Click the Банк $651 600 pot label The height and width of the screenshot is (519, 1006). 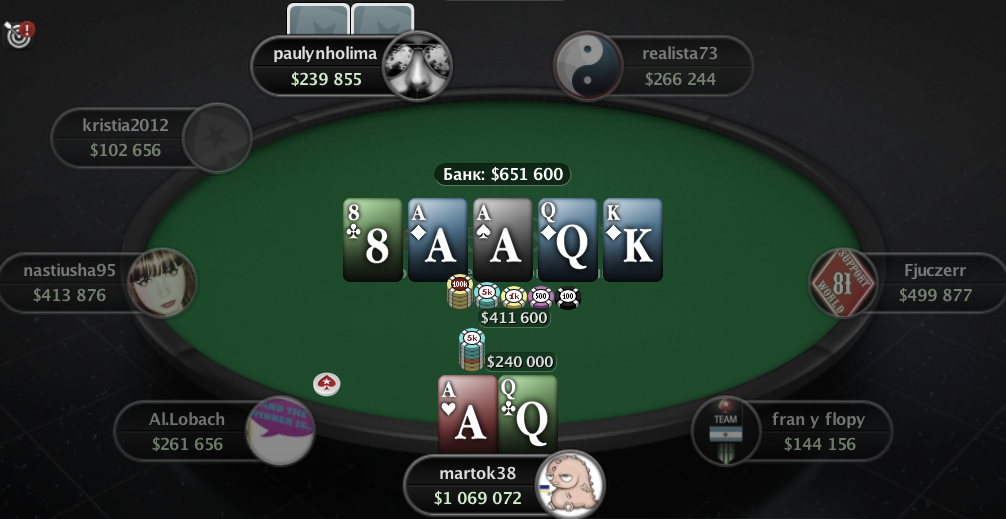click(502, 174)
